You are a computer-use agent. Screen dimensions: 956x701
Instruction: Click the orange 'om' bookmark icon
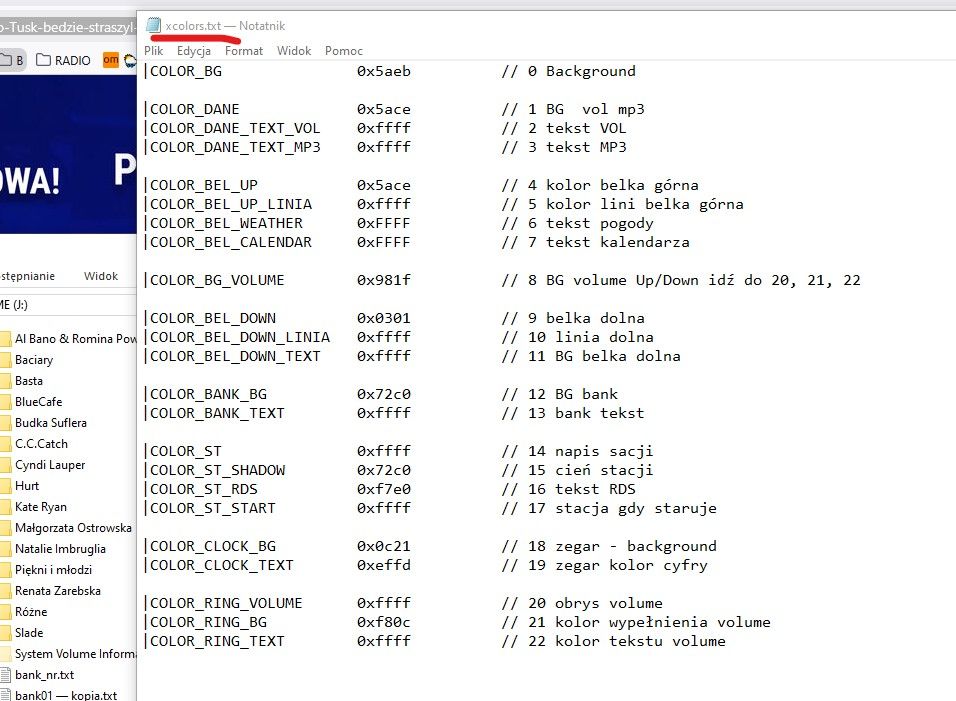(111, 60)
